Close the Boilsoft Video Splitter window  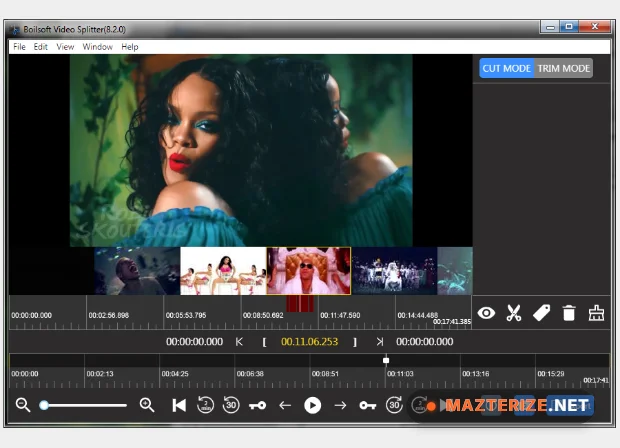(595, 27)
